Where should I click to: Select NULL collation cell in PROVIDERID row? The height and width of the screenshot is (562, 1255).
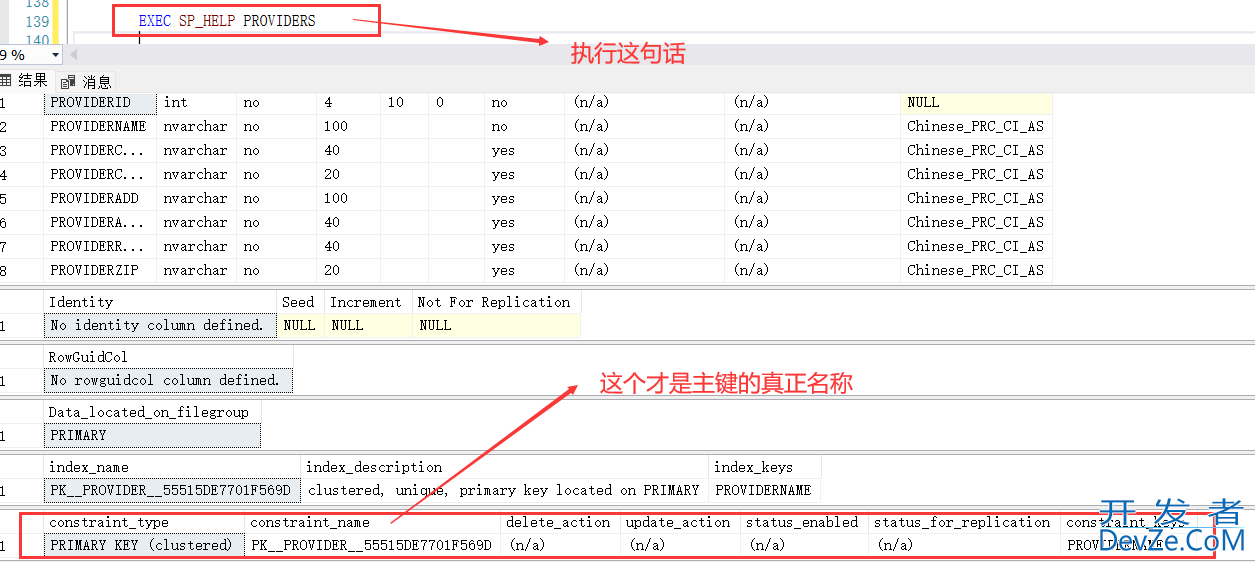click(976, 102)
